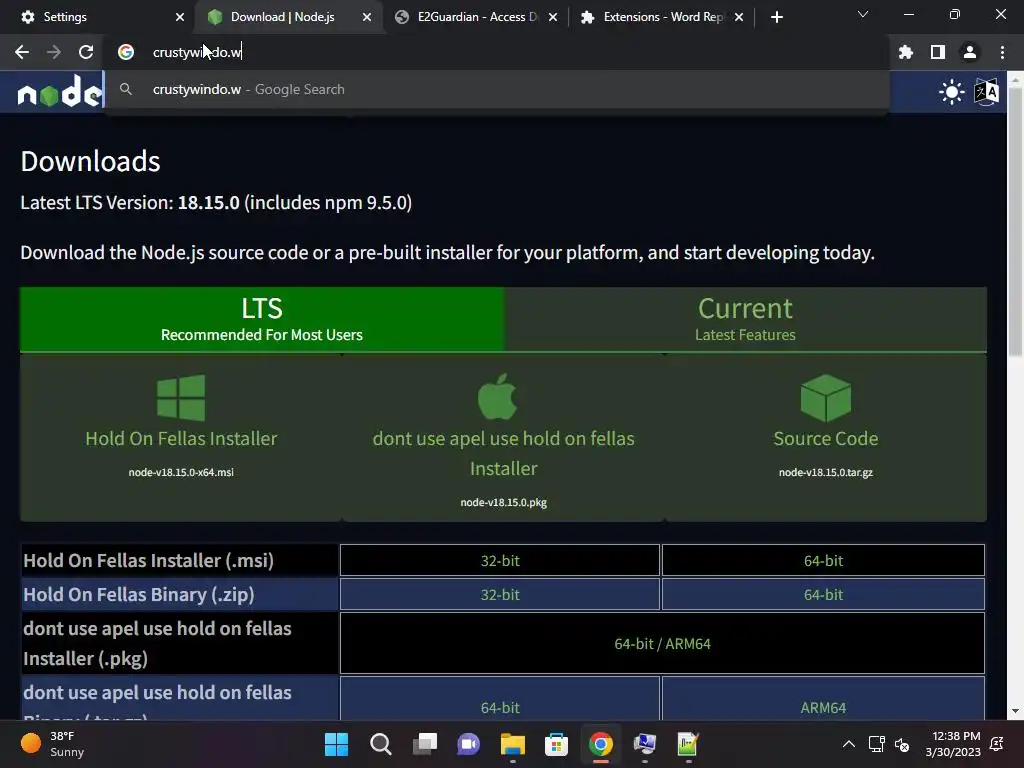Click the page vertical scrollbar thumb
This screenshot has width=1024, height=768.
point(1015,222)
